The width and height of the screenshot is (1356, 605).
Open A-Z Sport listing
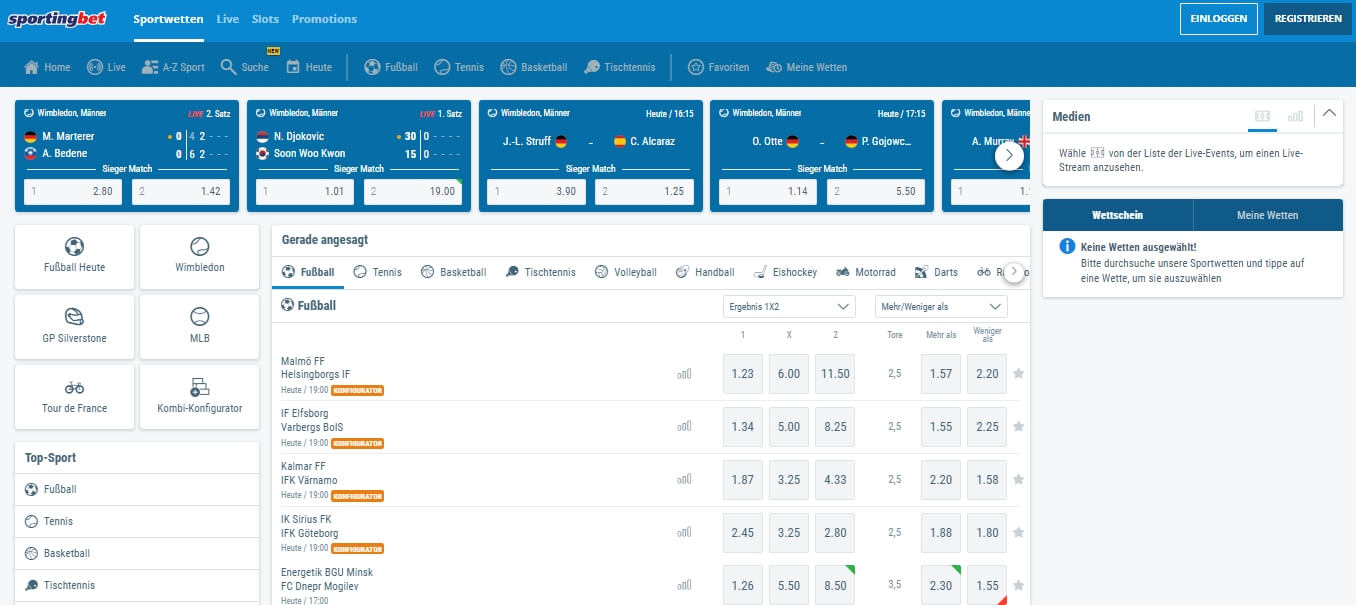tap(173, 67)
